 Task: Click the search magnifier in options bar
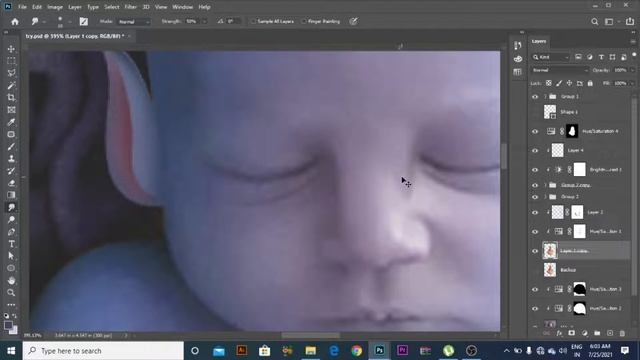click(x=595, y=22)
